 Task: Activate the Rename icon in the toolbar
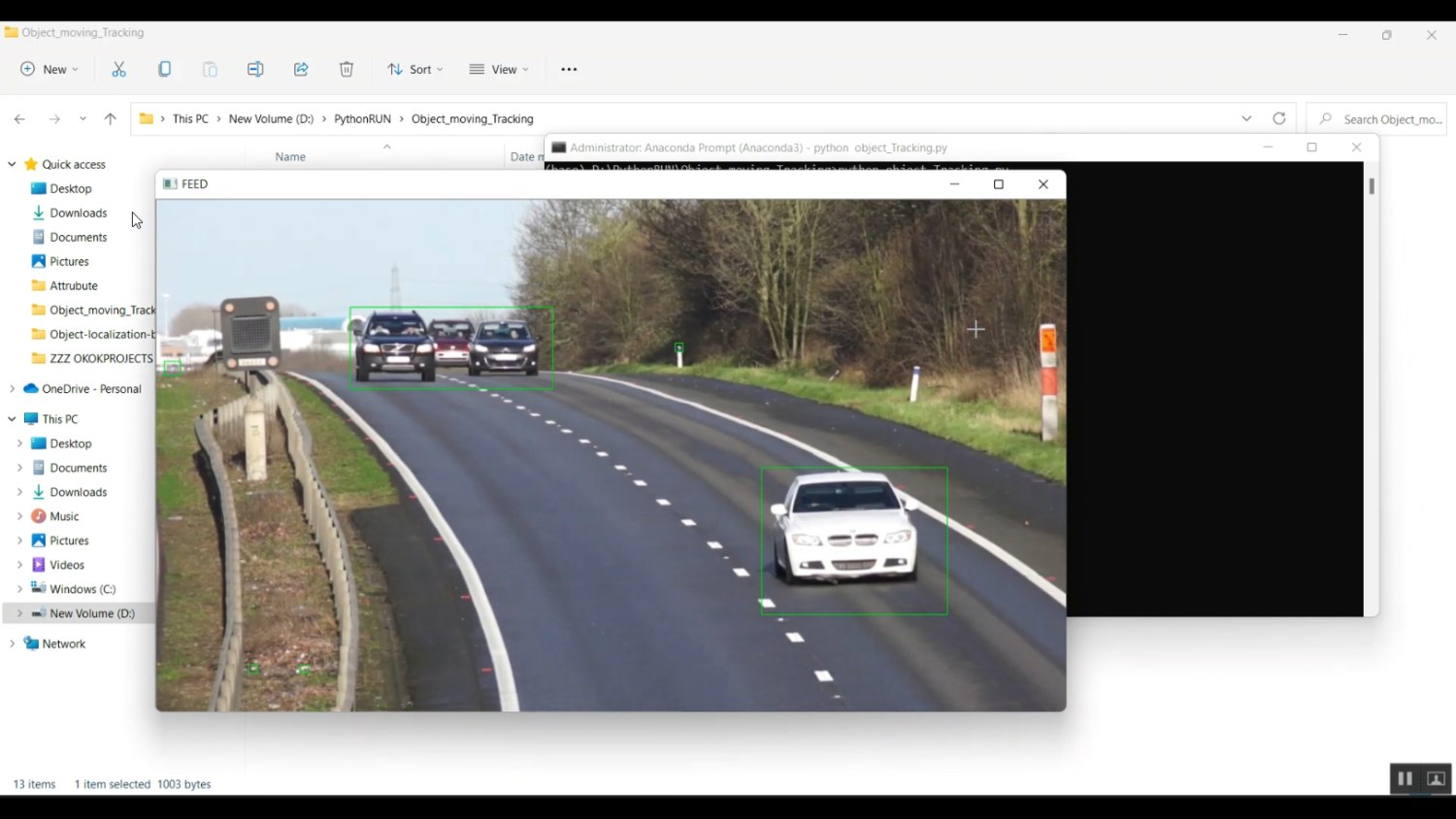point(255,69)
